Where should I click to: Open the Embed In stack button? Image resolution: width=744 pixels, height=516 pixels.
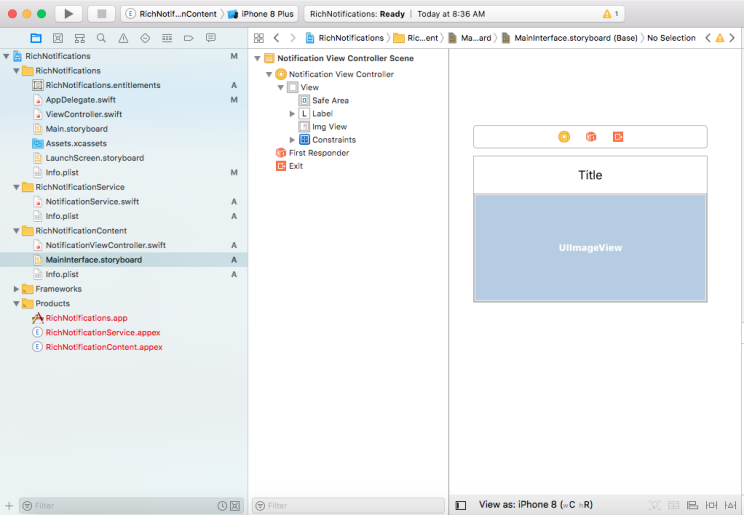(x=673, y=505)
